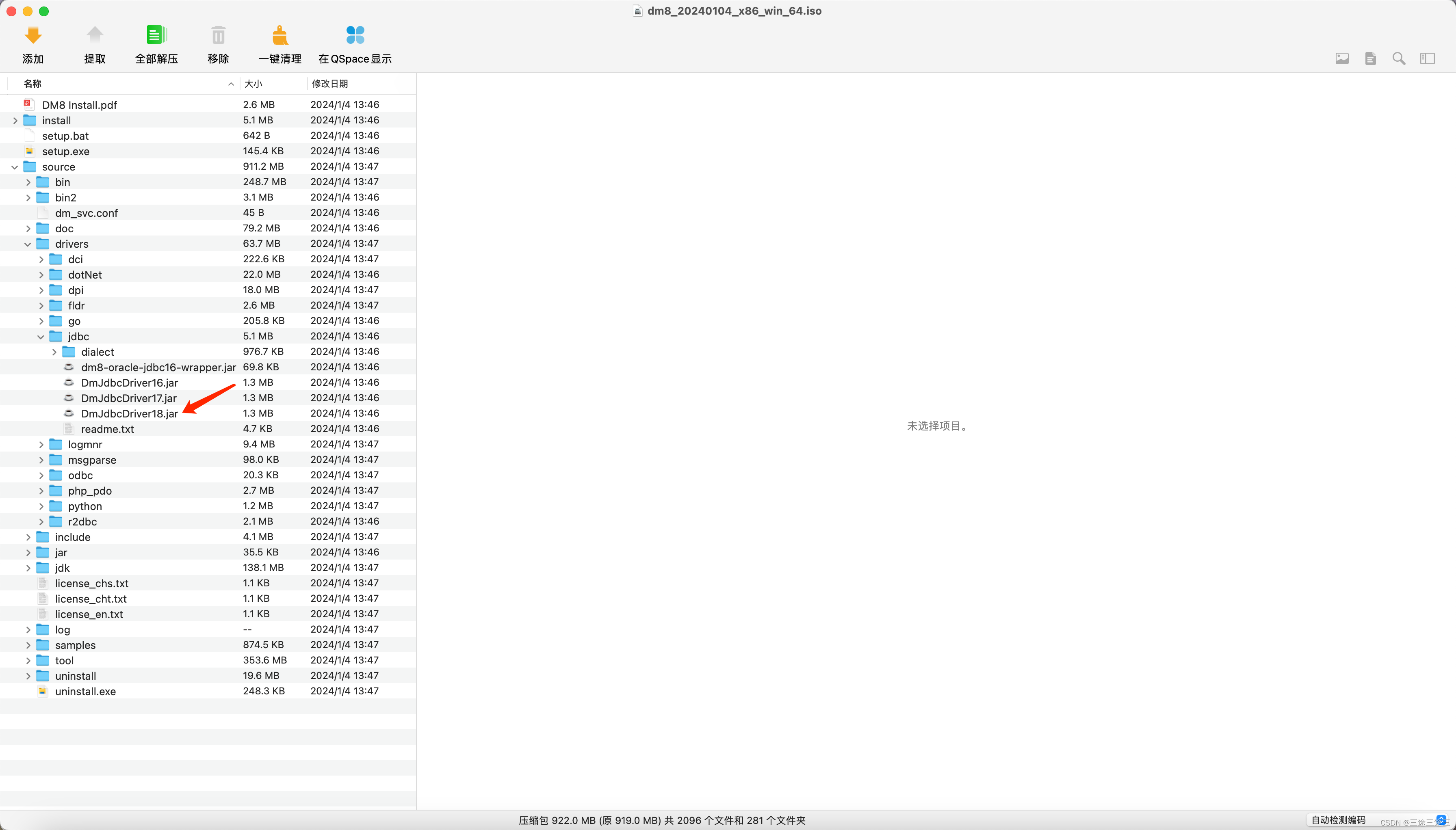Collapse the source folder
The height and width of the screenshot is (830, 1456).
[x=15, y=166]
